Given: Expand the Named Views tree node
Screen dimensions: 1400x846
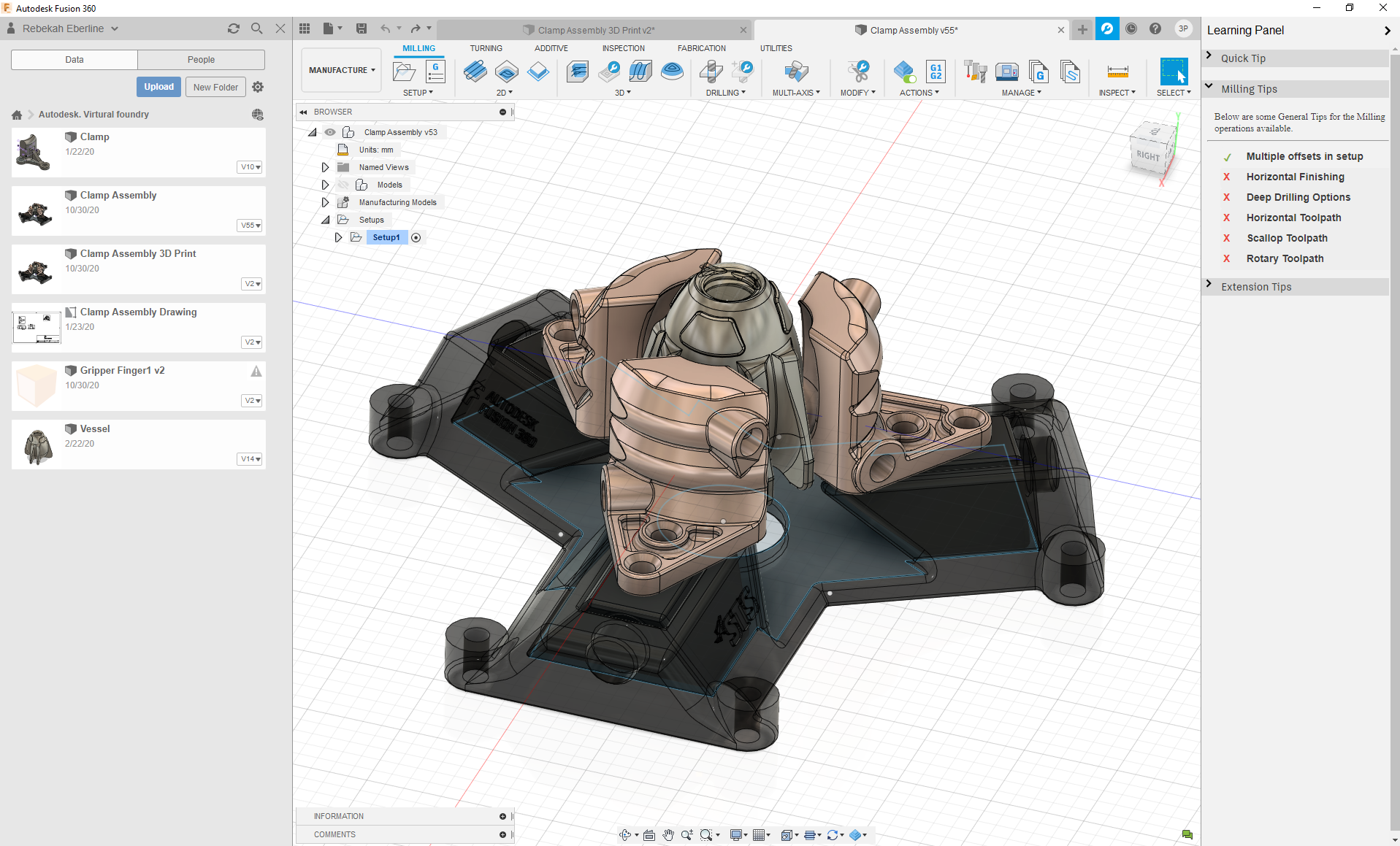Looking at the screenshot, I should click(x=326, y=167).
